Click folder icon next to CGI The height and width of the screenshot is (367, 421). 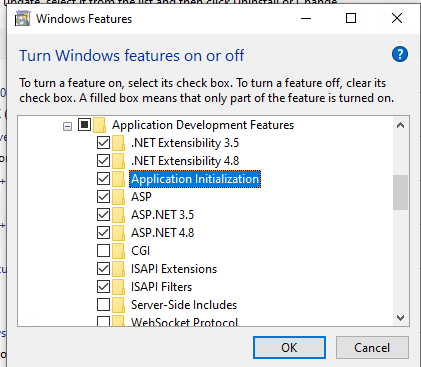(x=118, y=251)
